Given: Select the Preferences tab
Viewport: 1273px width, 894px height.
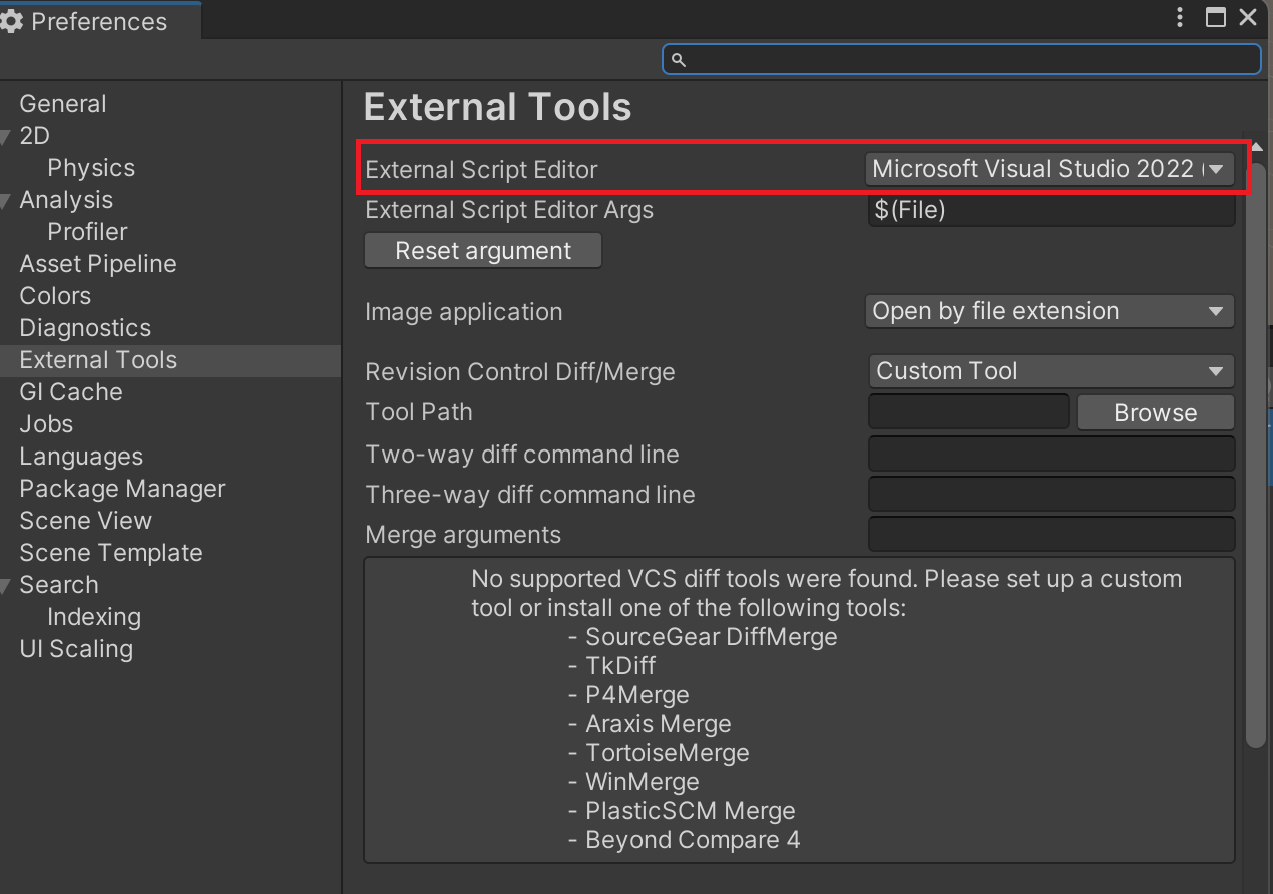Looking at the screenshot, I should [98, 21].
